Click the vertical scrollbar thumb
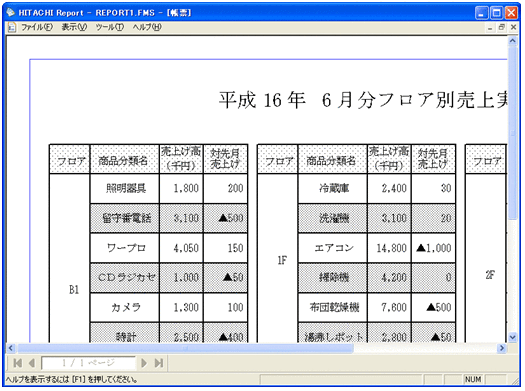525x391 pixels. point(512,133)
